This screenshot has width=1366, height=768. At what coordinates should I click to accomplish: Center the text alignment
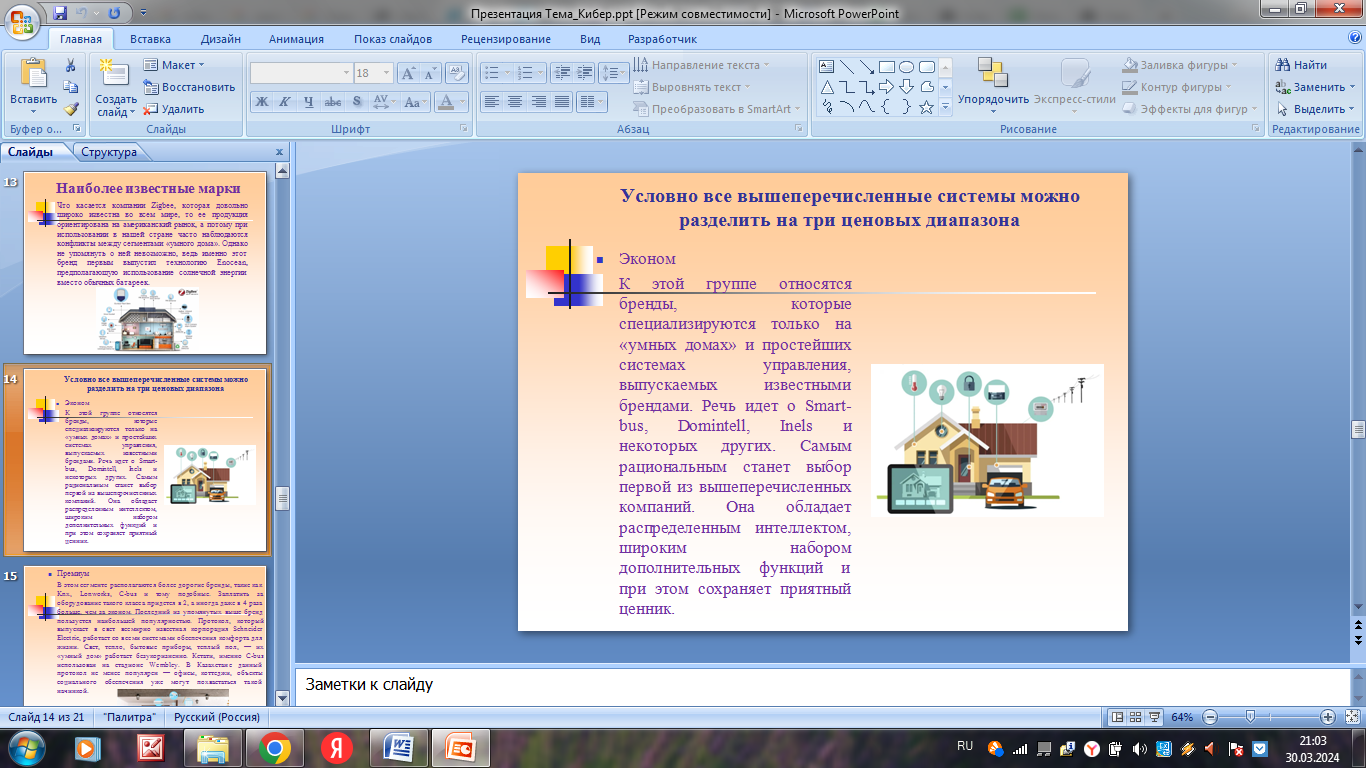515,101
